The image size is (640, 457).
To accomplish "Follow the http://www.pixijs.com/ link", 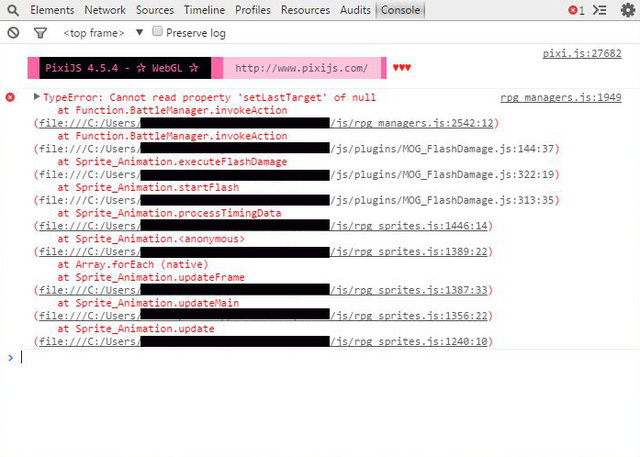I will pyautogui.click(x=301, y=68).
